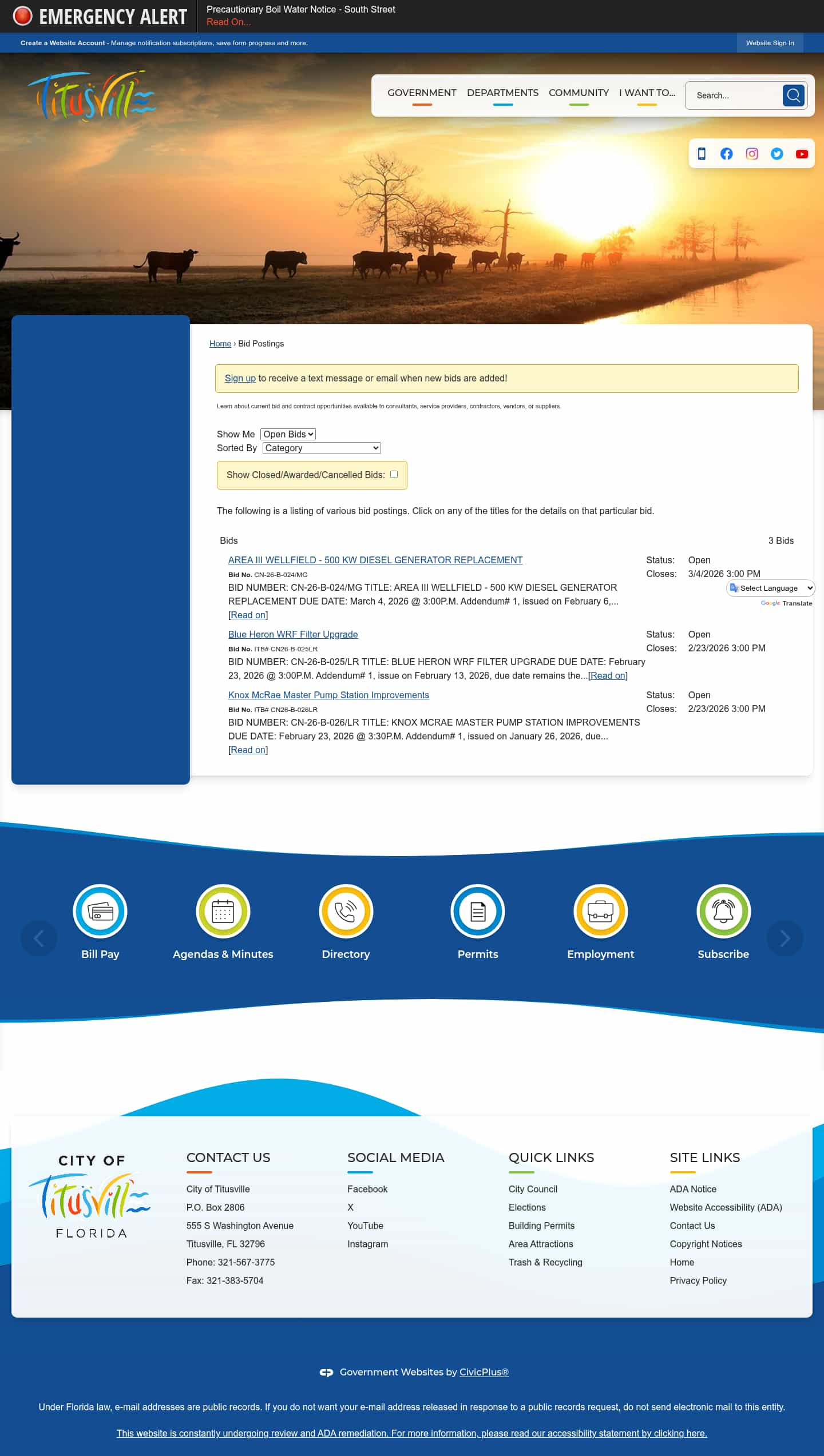Open the mobile app icon link
The height and width of the screenshot is (1456, 824).
pyautogui.click(x=702, y=154)
